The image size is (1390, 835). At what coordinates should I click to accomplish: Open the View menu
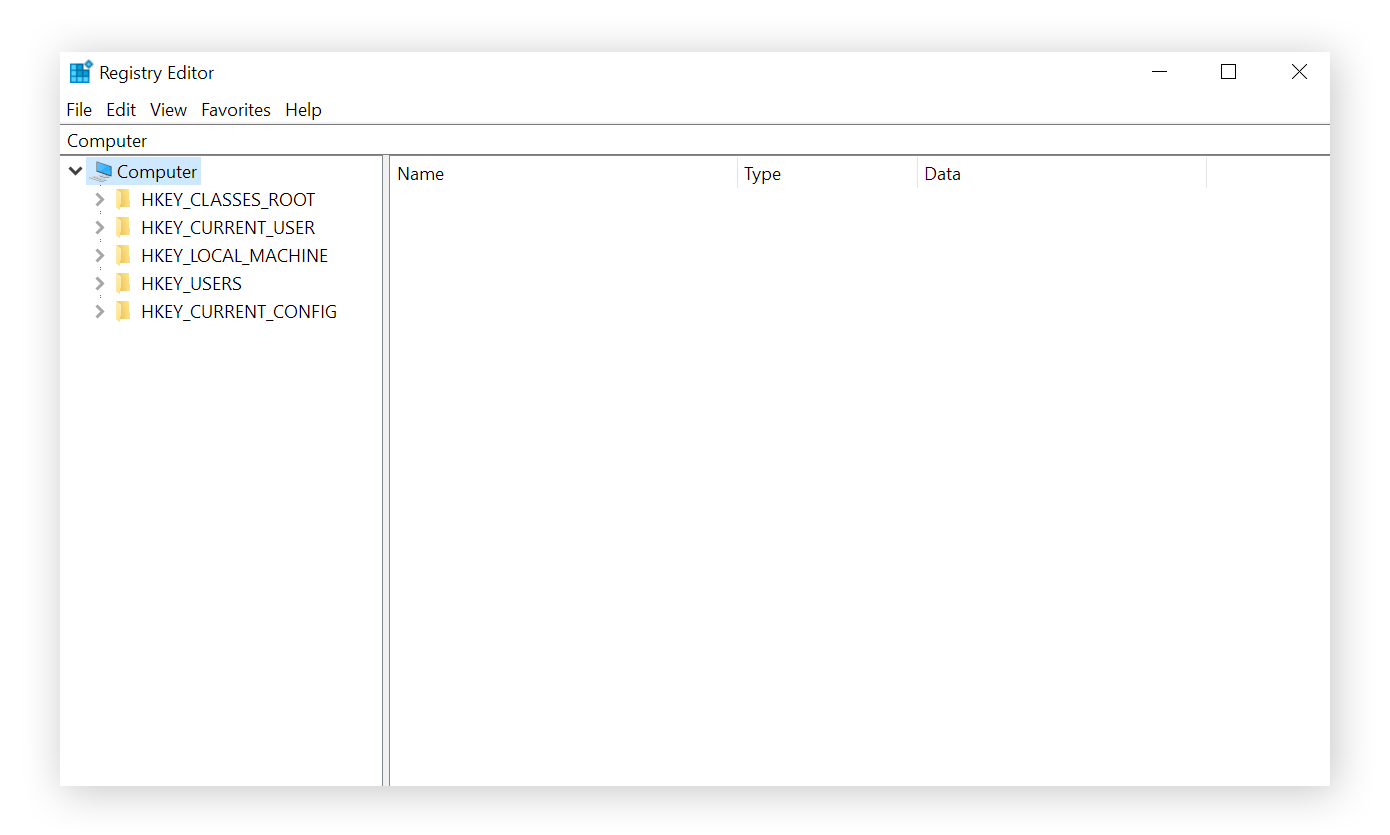click(167, 109)
